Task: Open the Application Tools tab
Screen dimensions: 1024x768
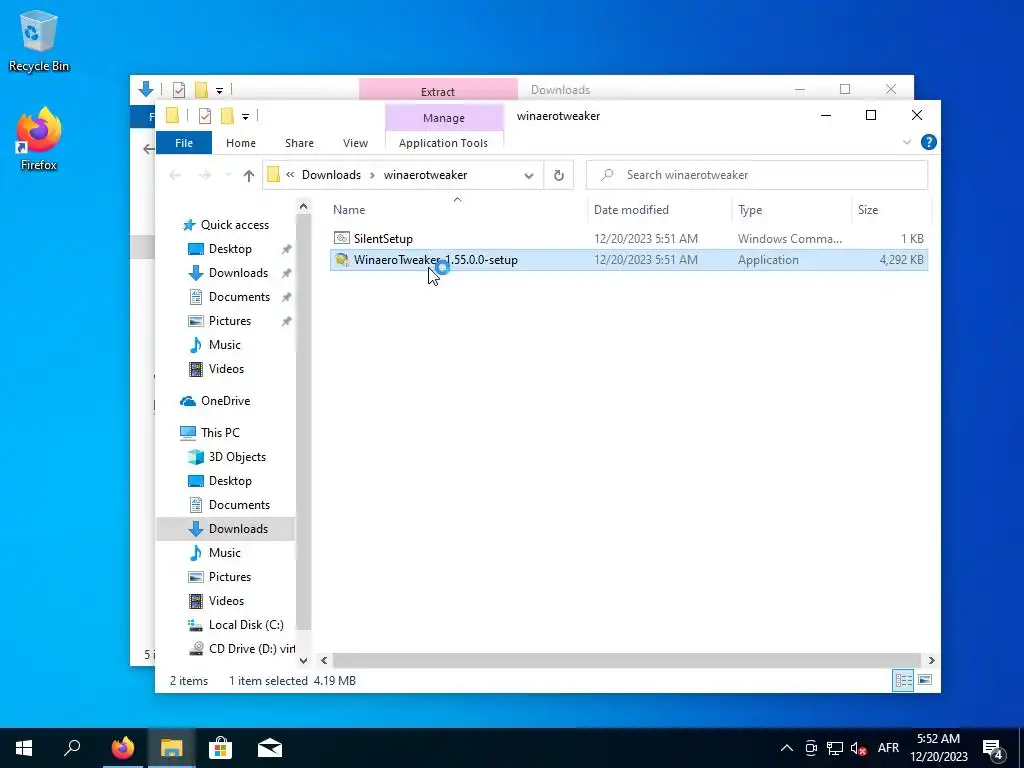Action: (x=443, y=143)
